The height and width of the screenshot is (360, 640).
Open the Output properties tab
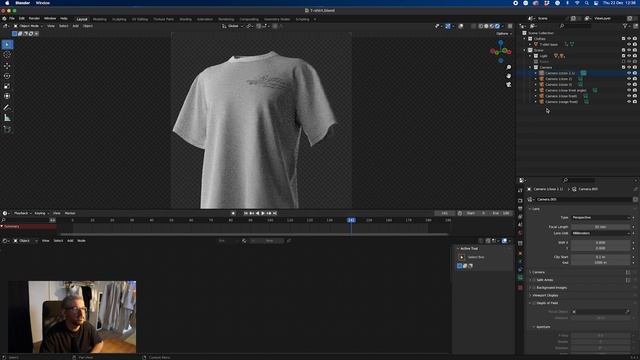click(520, 209)
